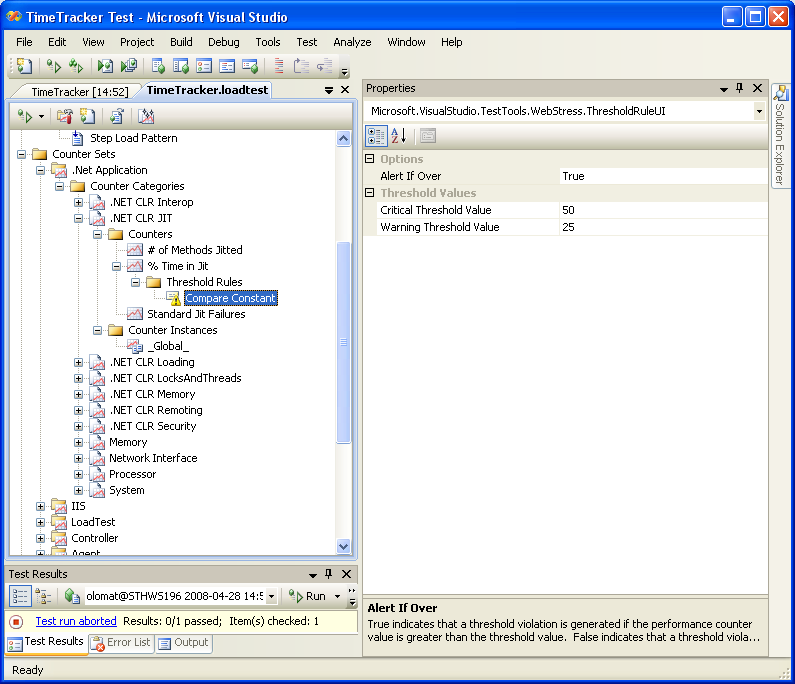This screenshot has height=684, width=795.
Task: Collapse the .NET CLR JIT category
Action: pyautogui.click(x=79, y=219)
